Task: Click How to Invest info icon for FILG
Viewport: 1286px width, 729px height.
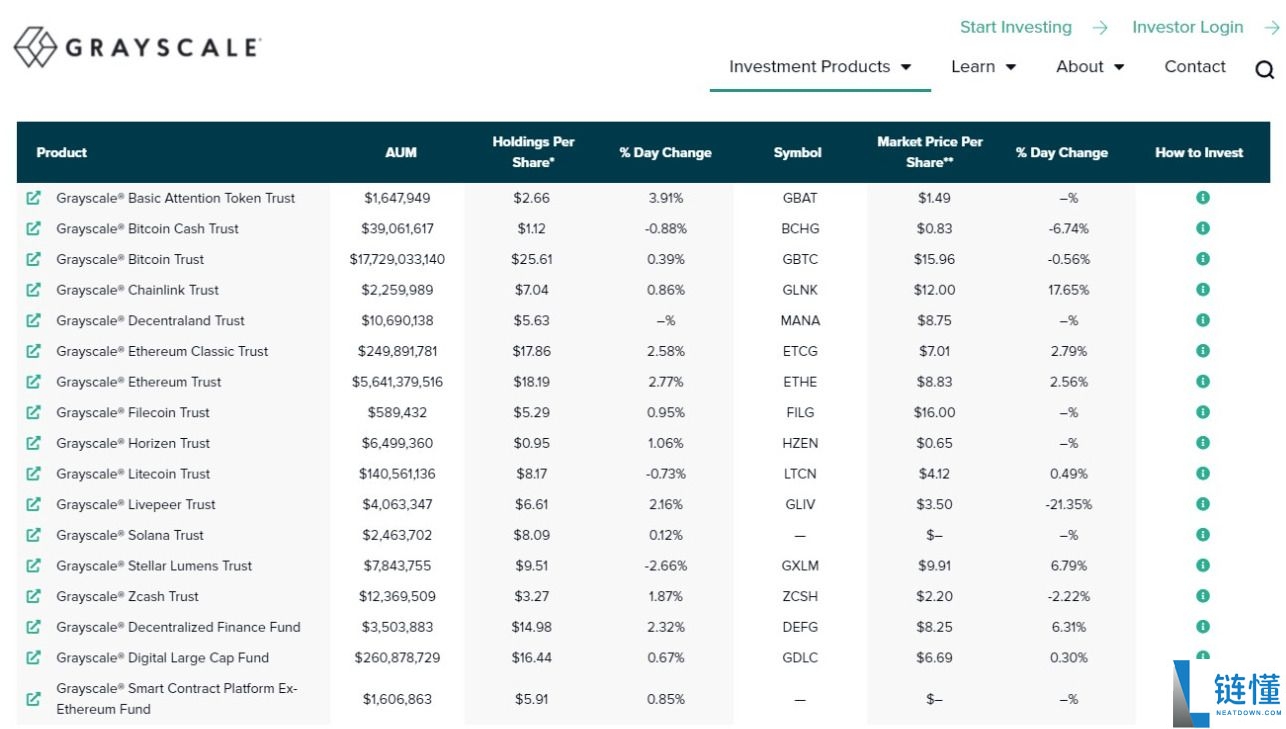Action: pyautogui.click(x=1203, y=412)
